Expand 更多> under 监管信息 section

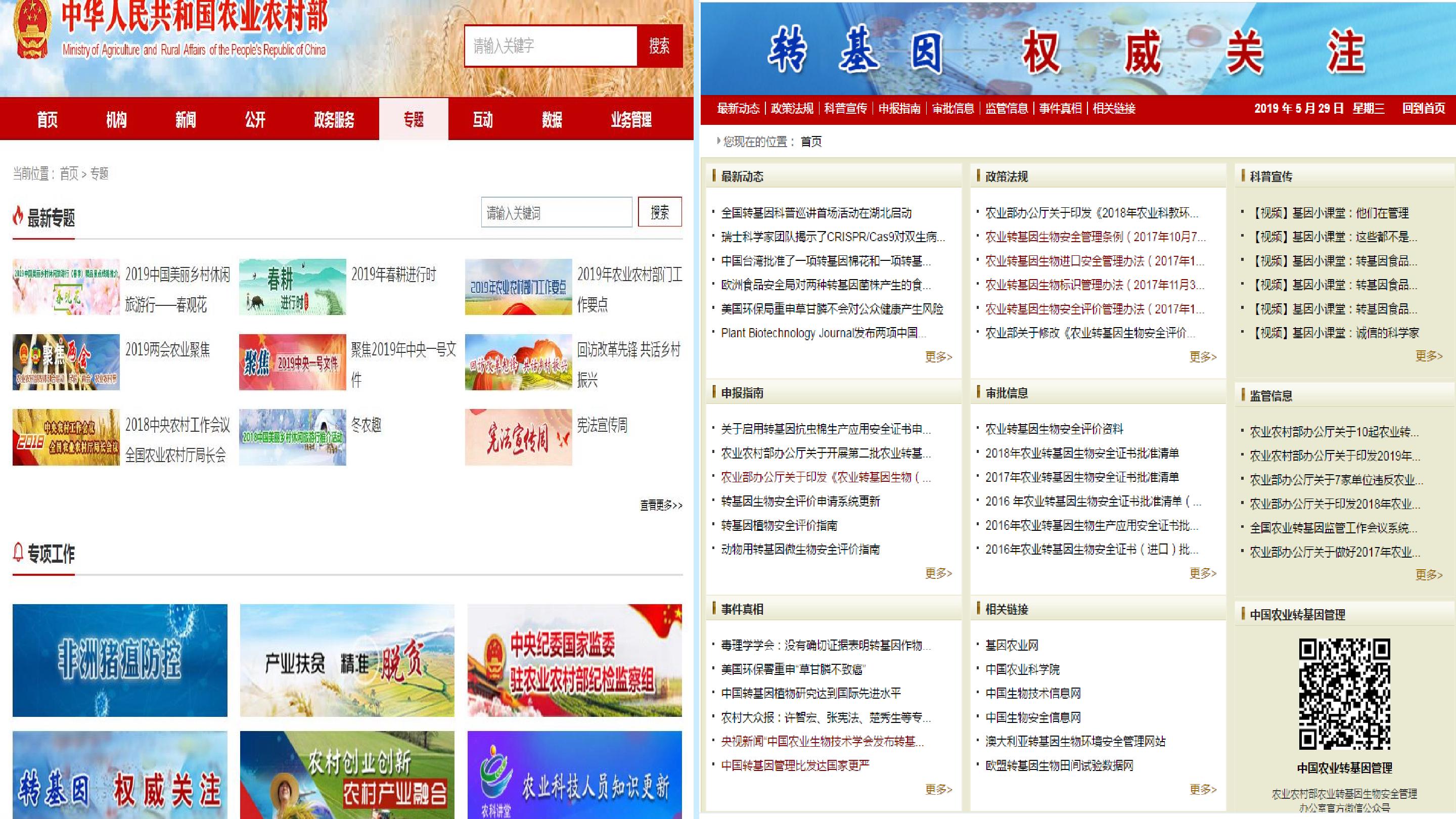click(1428, 575)
